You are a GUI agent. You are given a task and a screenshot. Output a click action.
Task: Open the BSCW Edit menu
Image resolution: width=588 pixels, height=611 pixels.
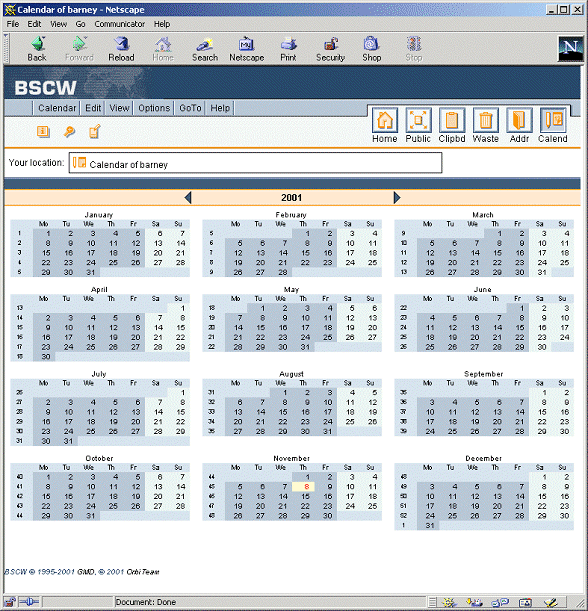coord(93,108)
